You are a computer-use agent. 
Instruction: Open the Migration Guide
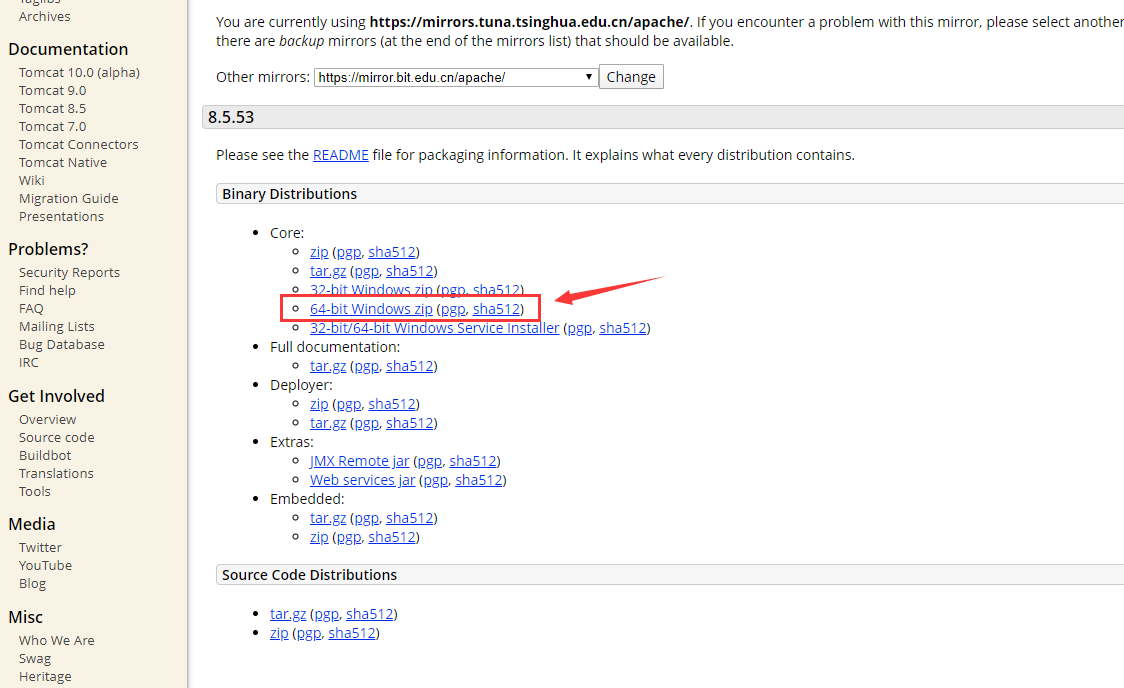[69, 199]
